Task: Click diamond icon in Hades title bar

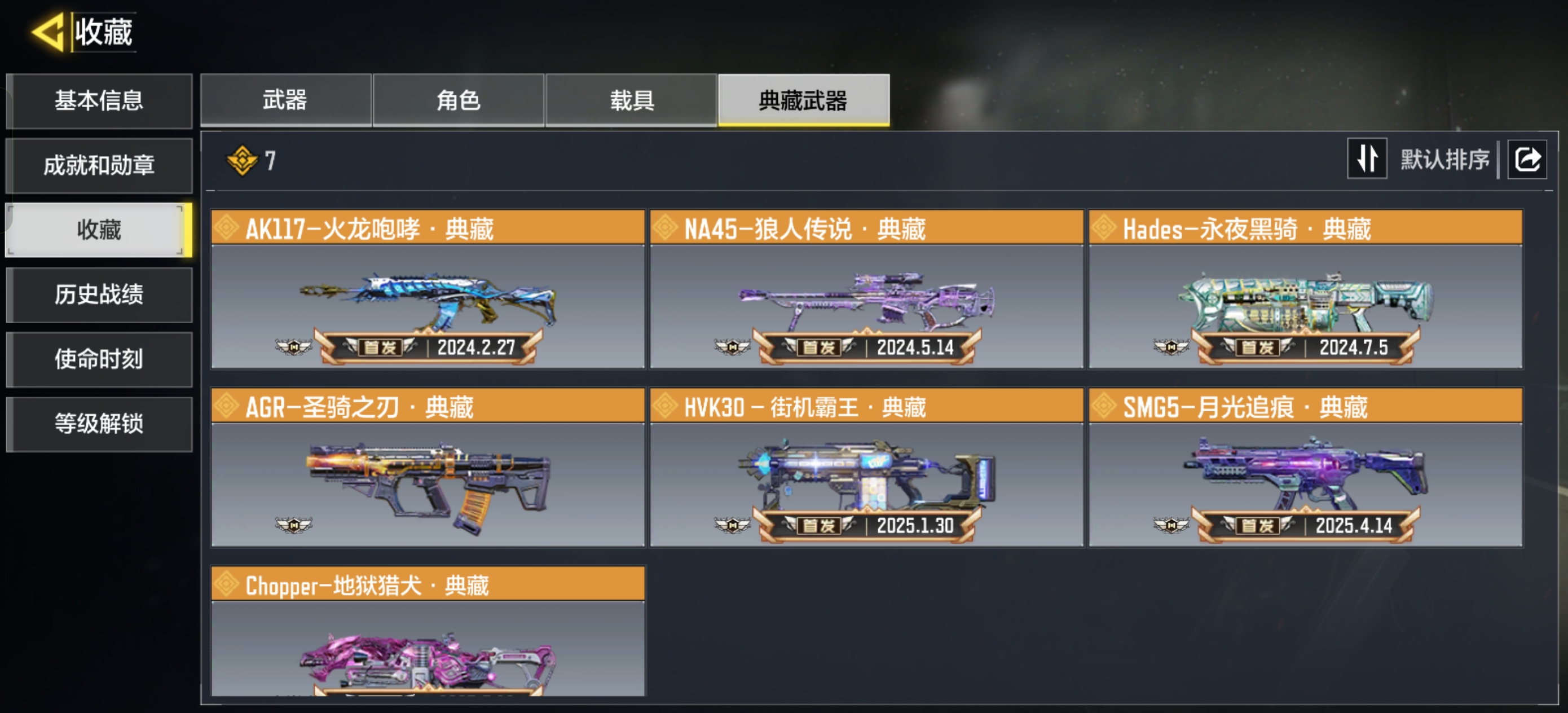Action: point(1104,228)
